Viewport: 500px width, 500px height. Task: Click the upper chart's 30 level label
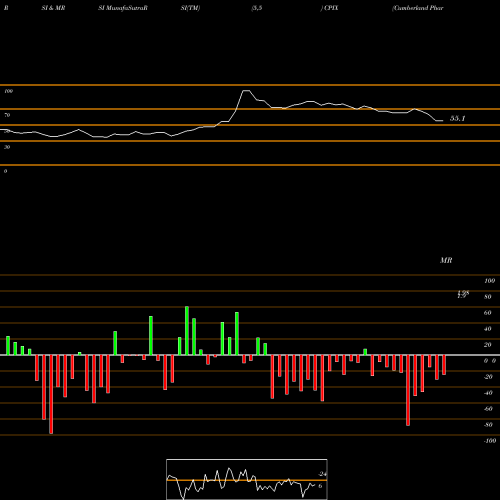pyautogui.click(x=7, y=147)
